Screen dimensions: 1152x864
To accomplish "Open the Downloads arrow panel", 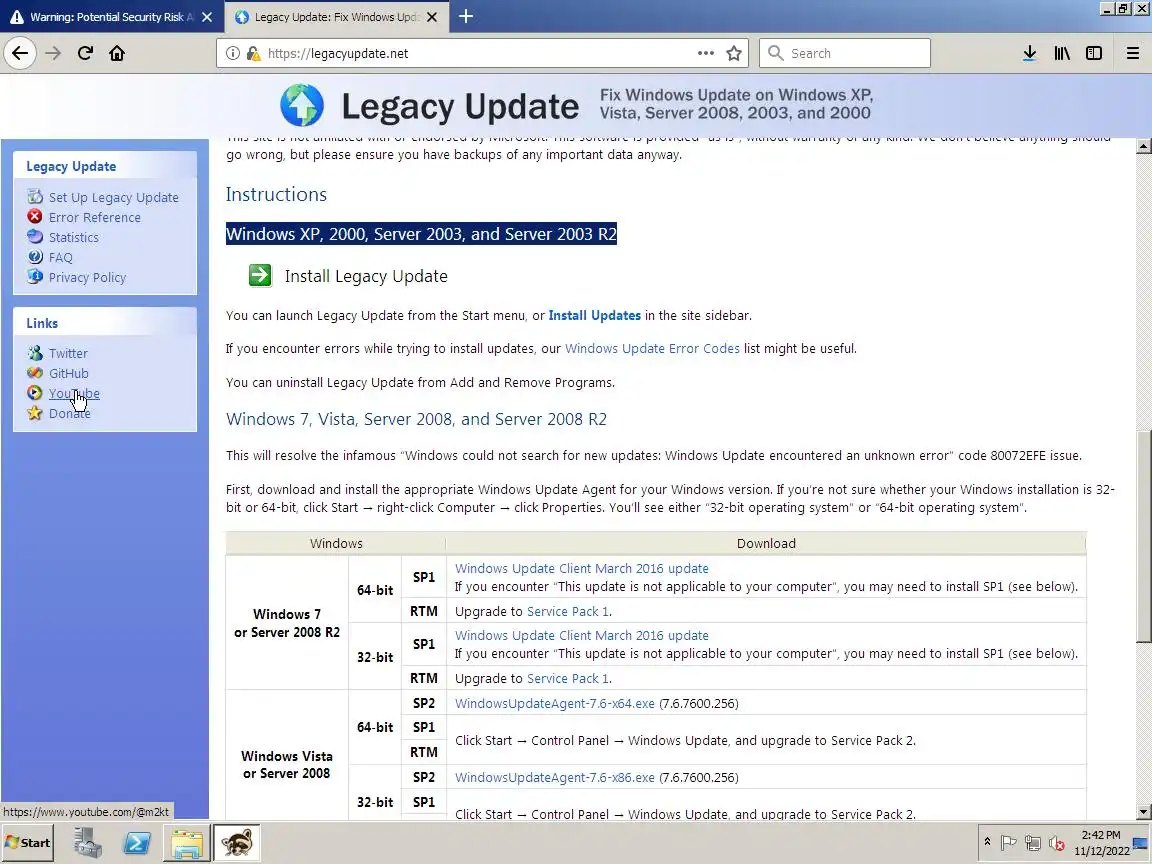I will (1029, 53).
